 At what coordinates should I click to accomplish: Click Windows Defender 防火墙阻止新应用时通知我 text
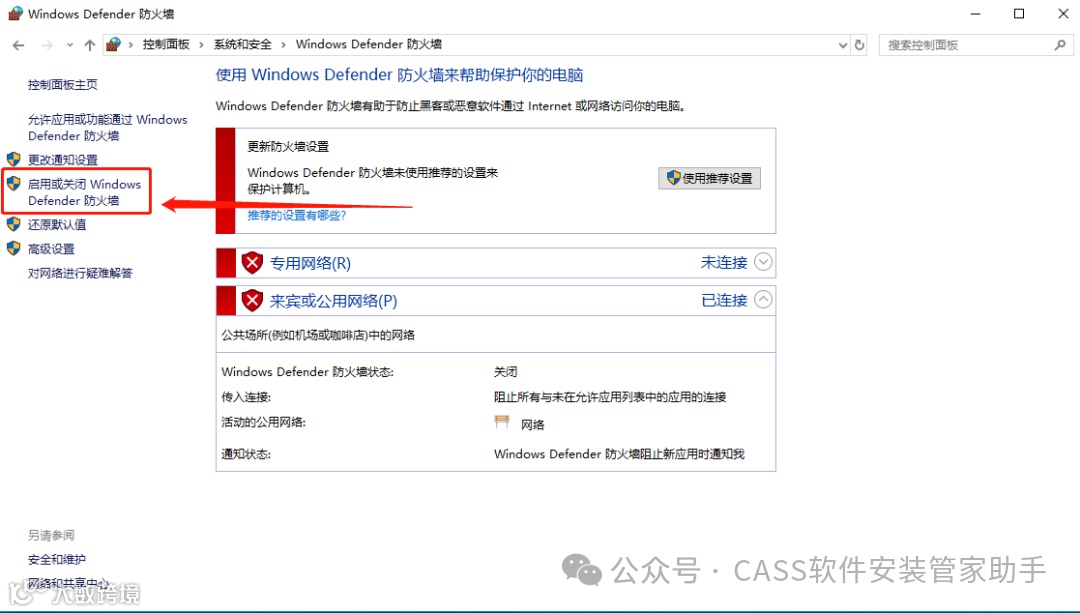619,455
